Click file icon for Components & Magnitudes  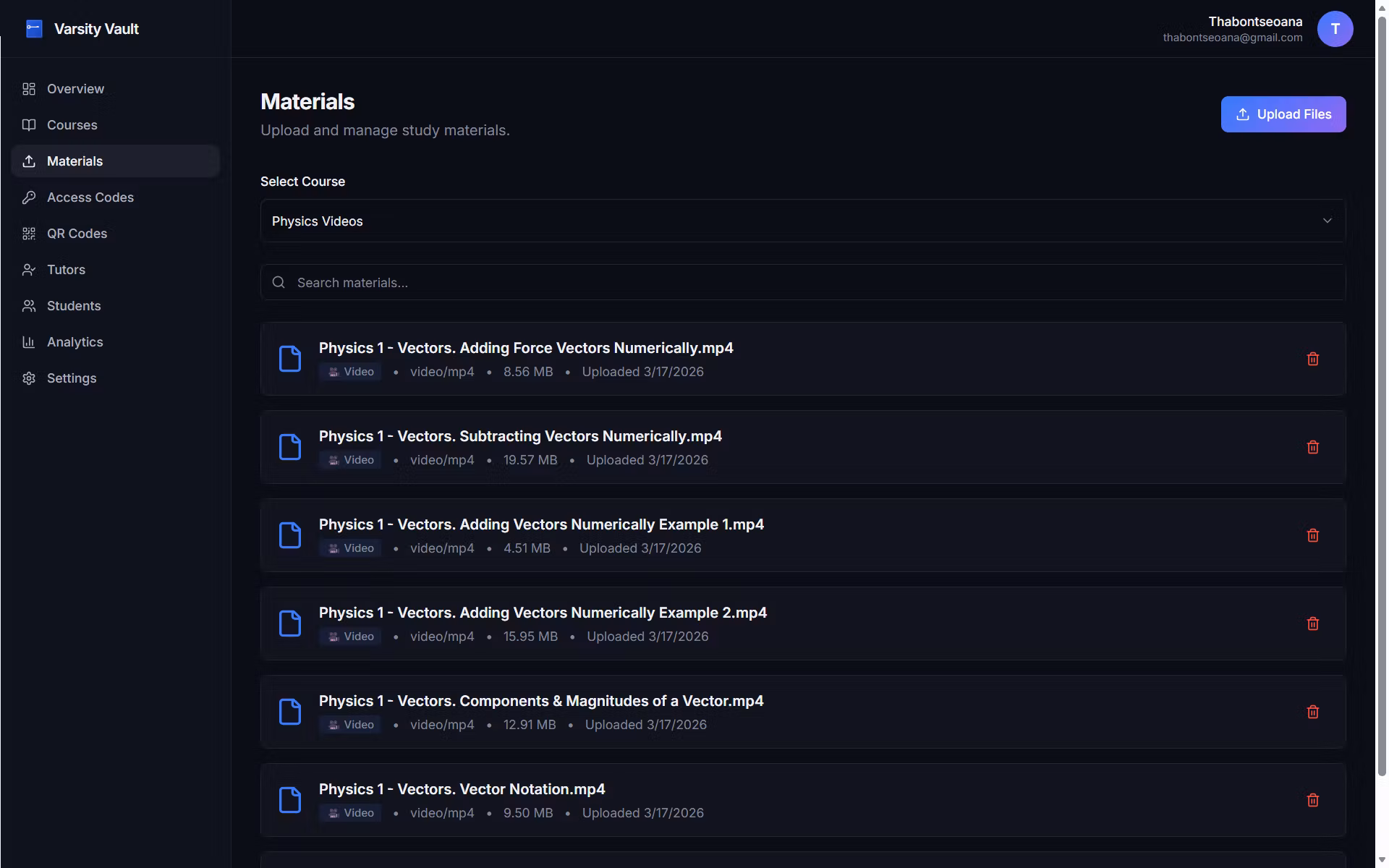290,712
